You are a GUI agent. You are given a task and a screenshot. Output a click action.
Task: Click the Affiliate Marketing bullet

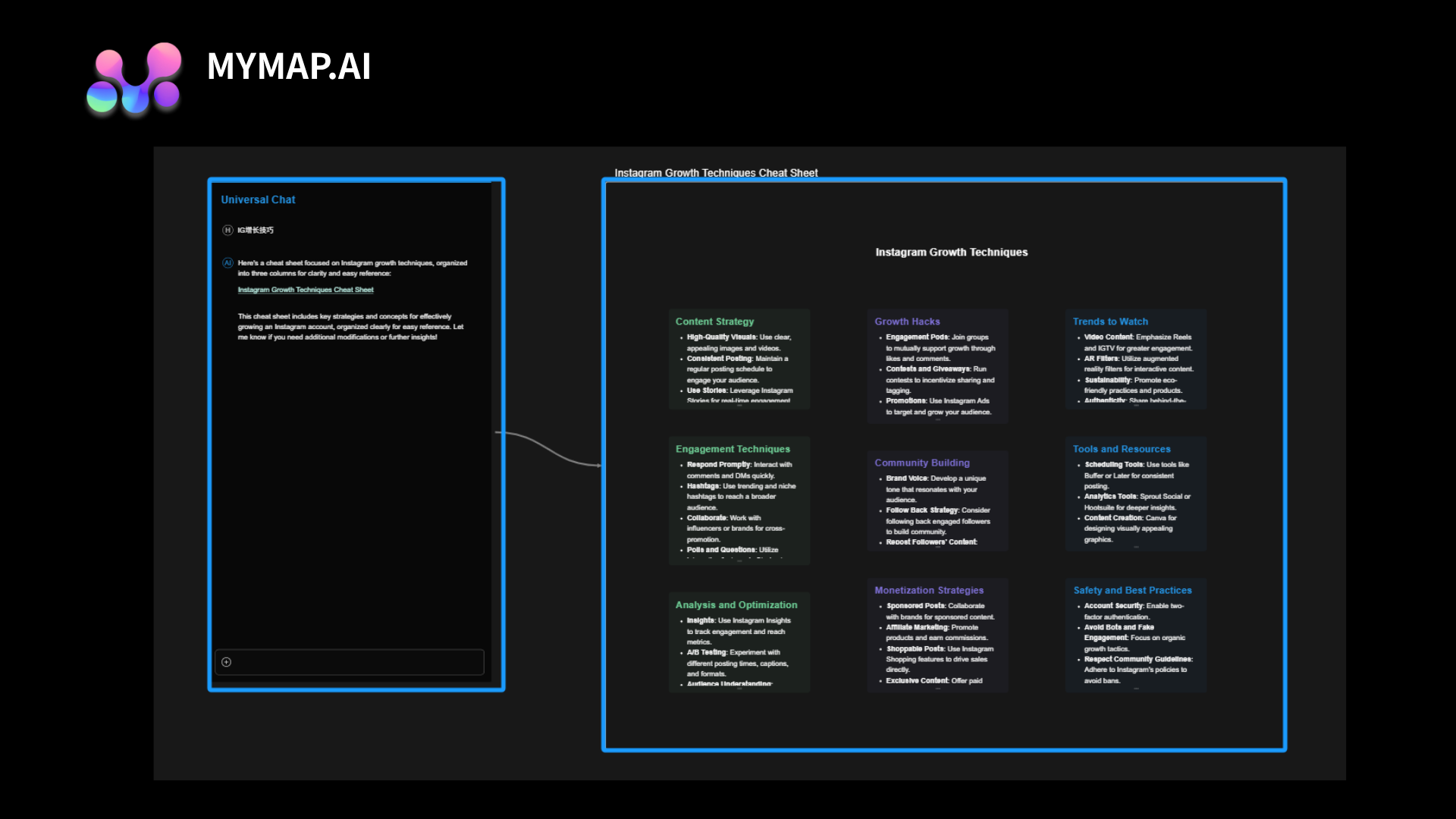coord(937,632)
